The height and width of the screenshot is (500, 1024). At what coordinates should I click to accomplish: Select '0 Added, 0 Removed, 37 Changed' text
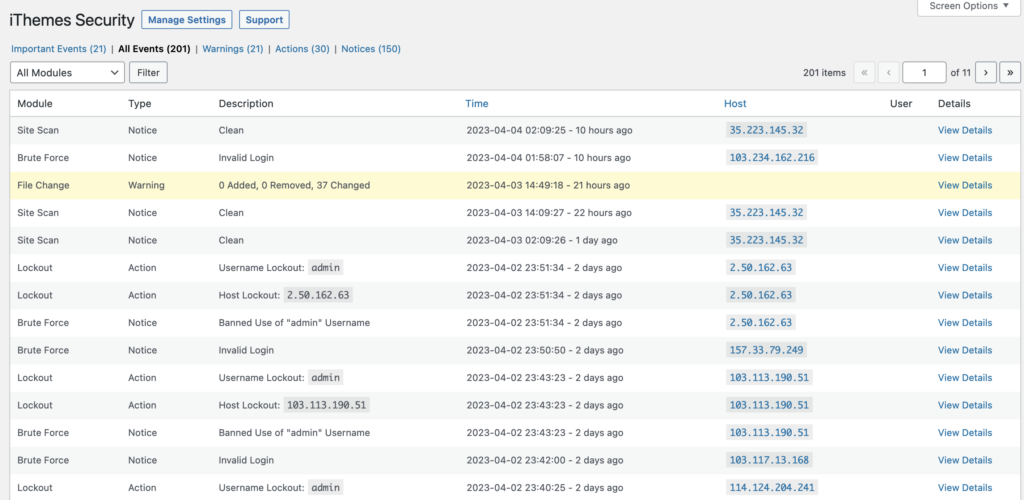pos(294,185)
